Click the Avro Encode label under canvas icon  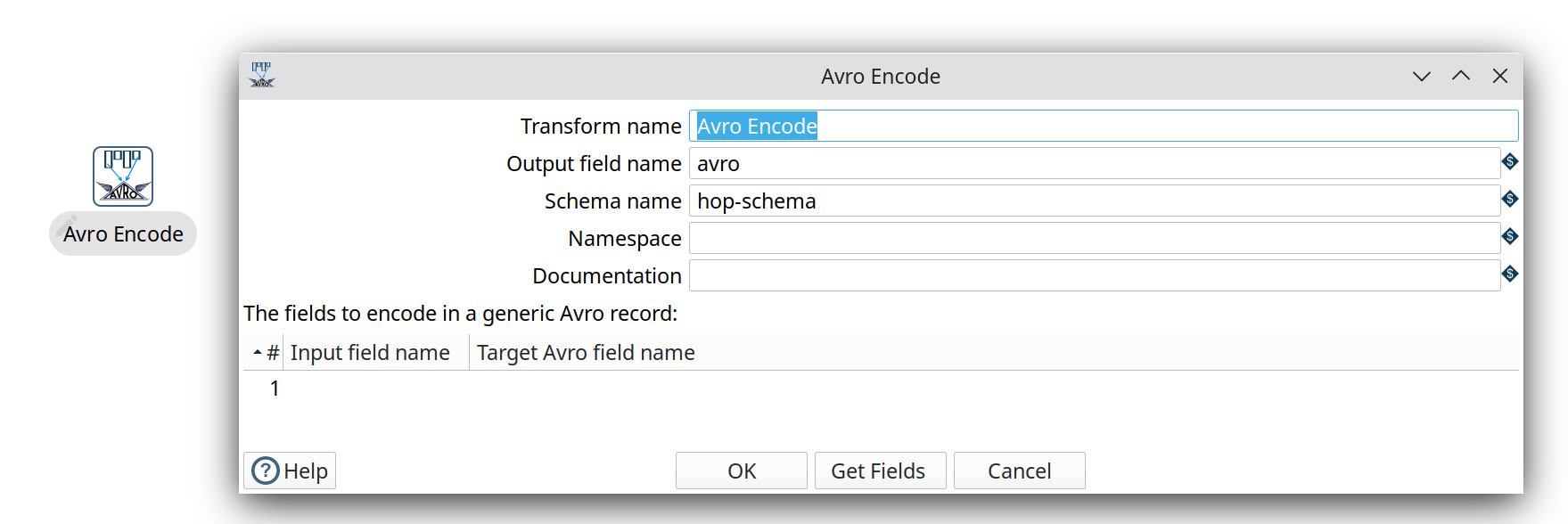[x=123, y=234]
